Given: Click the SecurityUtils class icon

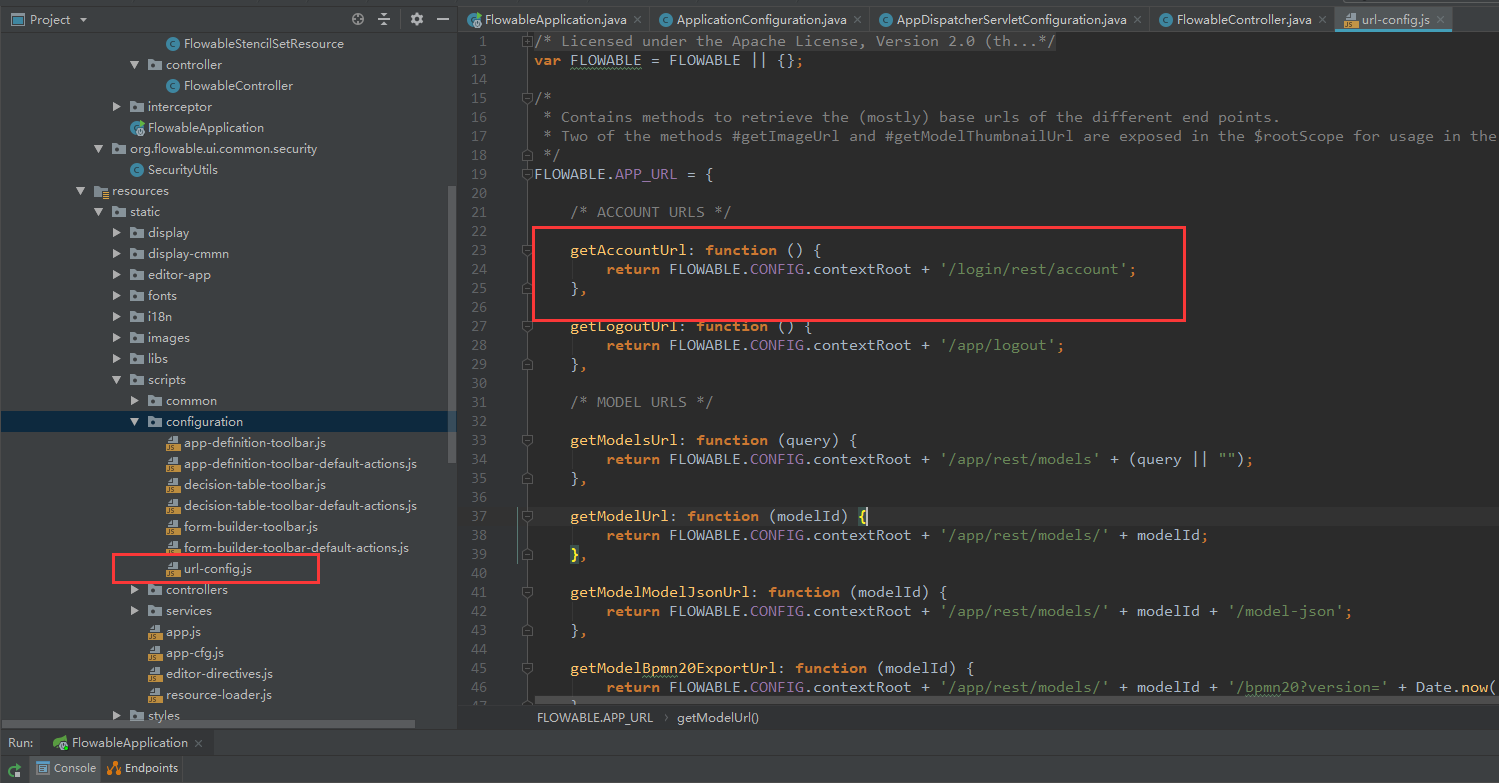Looking at the screenshot, I should point(138,170).
